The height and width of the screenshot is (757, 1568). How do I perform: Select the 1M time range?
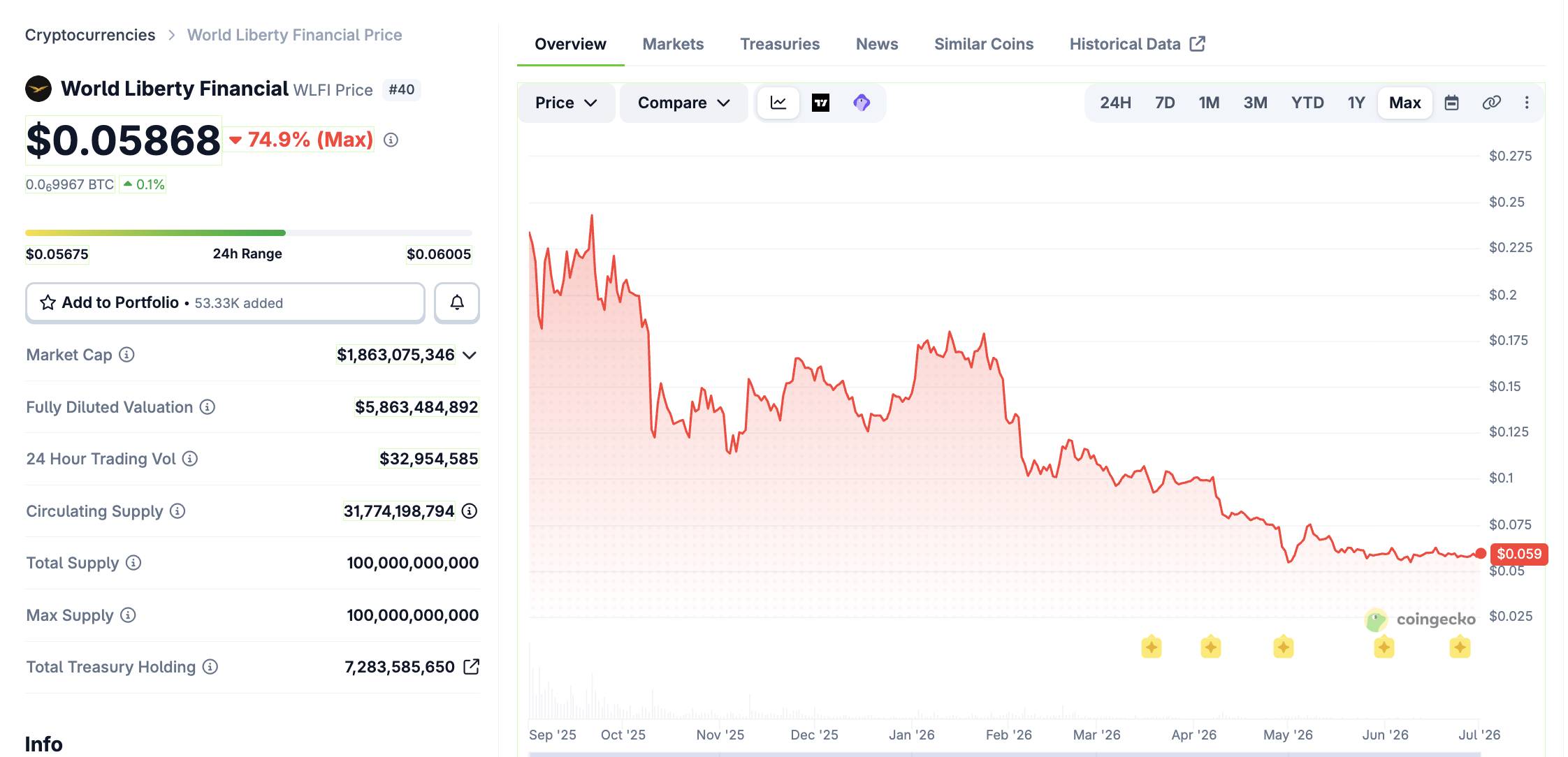[1209, 103]
